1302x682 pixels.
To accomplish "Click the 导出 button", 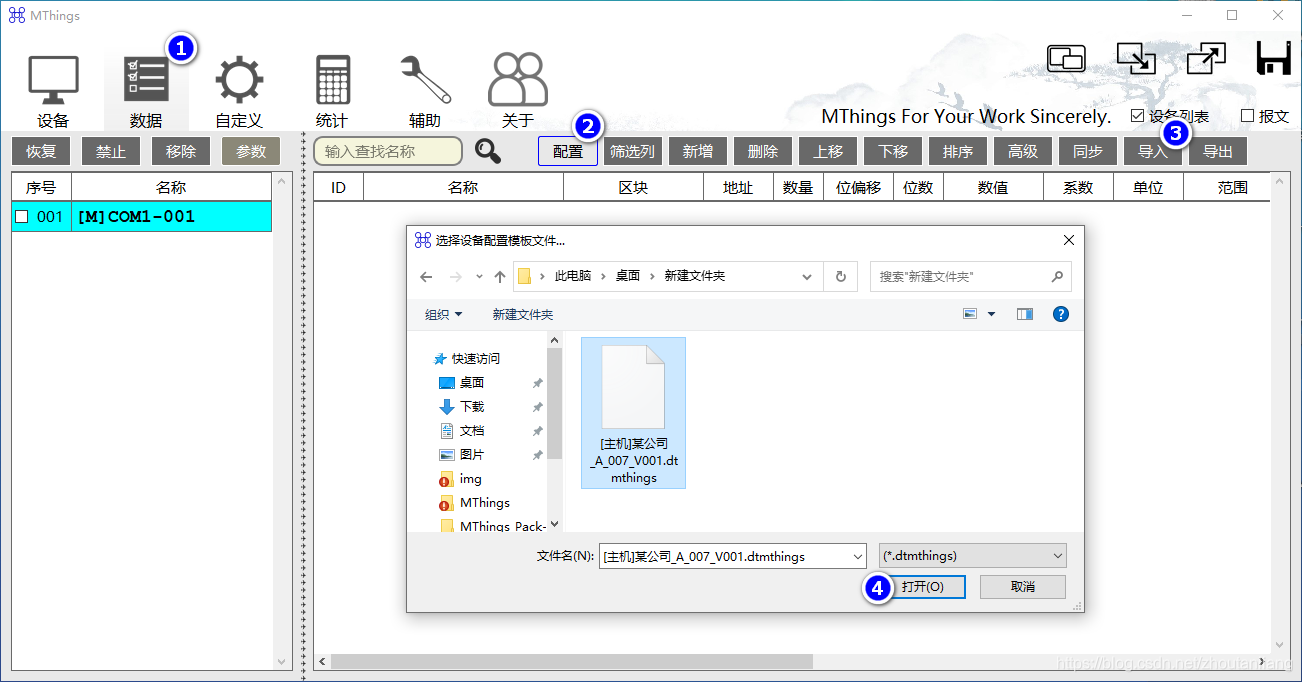I will point(1218,151).
